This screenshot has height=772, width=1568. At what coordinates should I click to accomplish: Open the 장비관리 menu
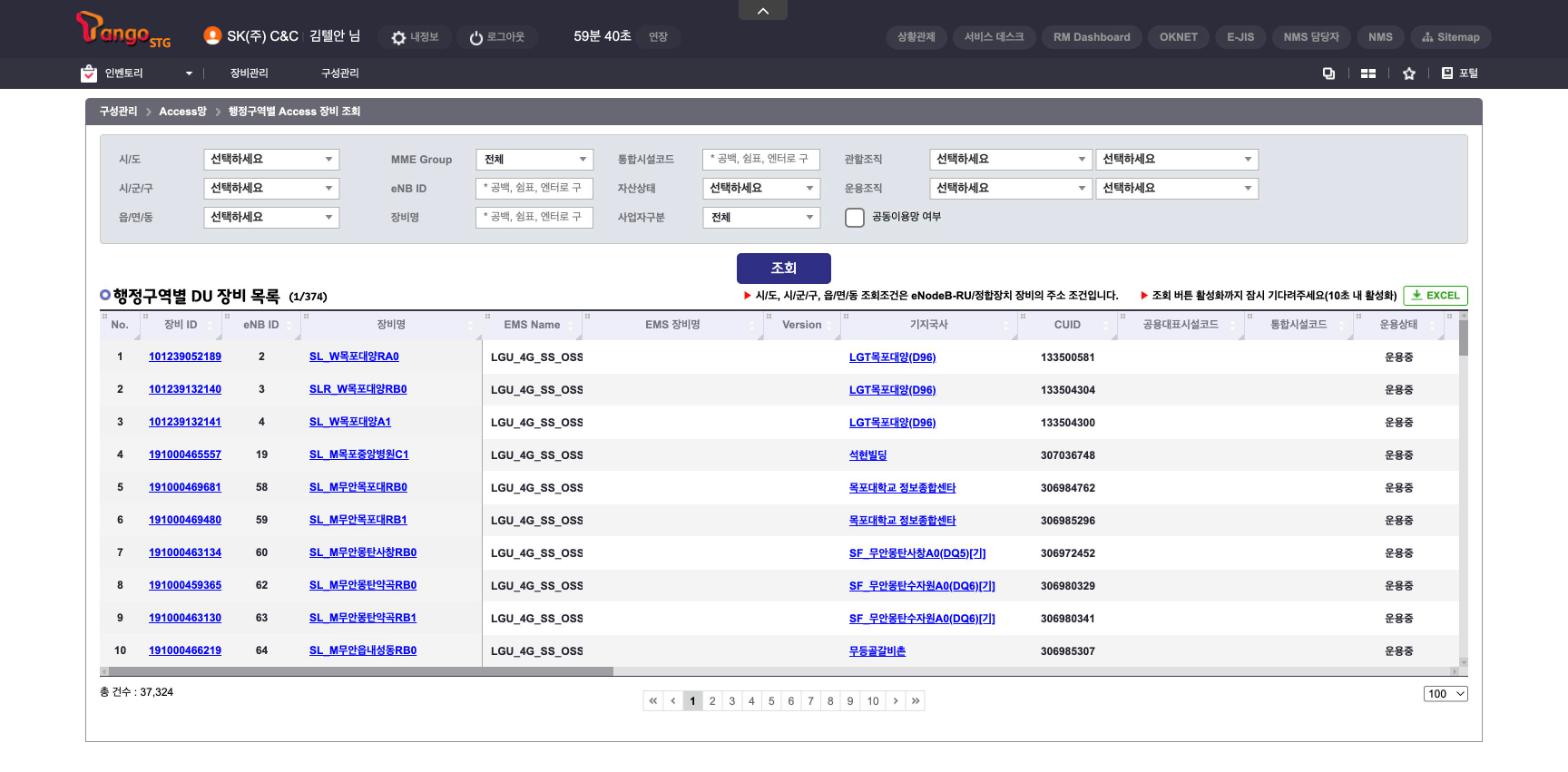[x=249, y=73]
